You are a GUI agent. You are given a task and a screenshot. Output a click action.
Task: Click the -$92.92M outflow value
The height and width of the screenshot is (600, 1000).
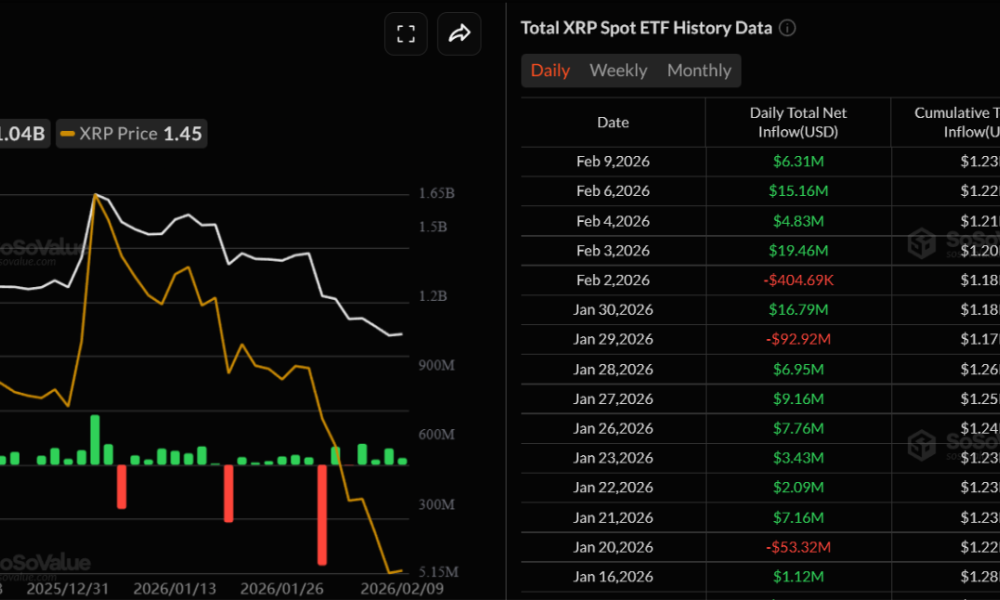[x=798, y=339]
